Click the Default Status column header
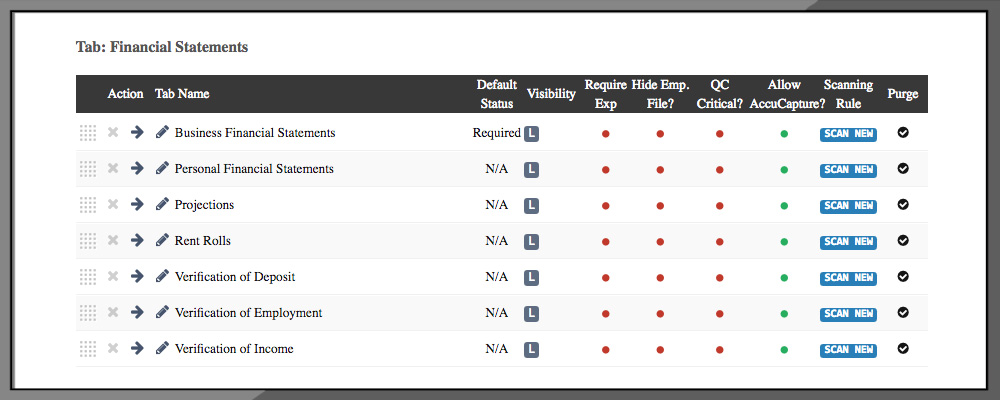1000x400 pixels. [496, 94]
